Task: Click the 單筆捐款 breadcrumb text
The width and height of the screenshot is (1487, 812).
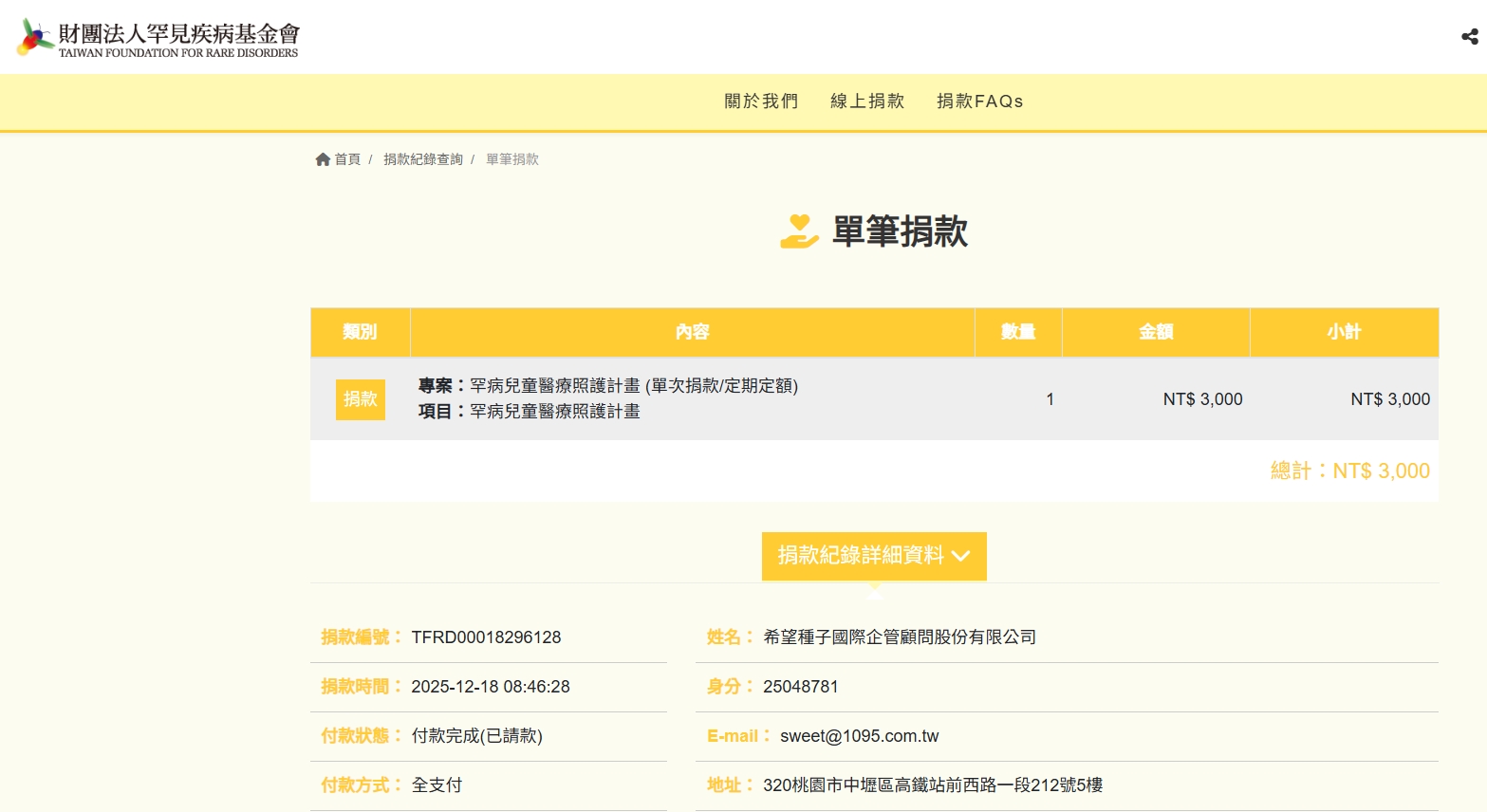Action: tap(512, 159)
